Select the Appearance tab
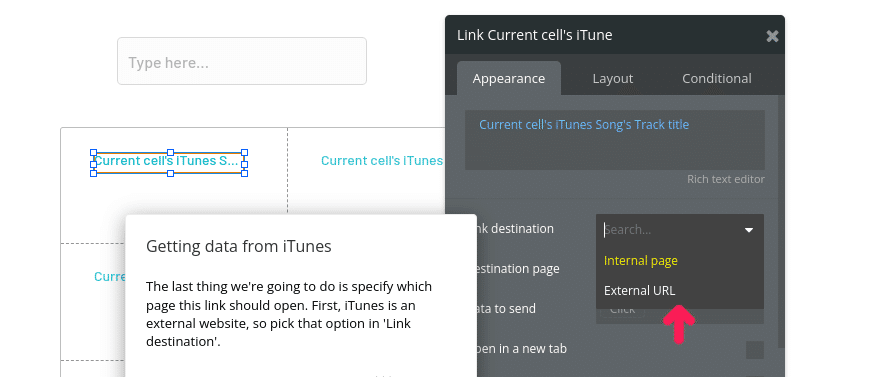888x377 pixels. pyautogui.click(x=509, y=79)
